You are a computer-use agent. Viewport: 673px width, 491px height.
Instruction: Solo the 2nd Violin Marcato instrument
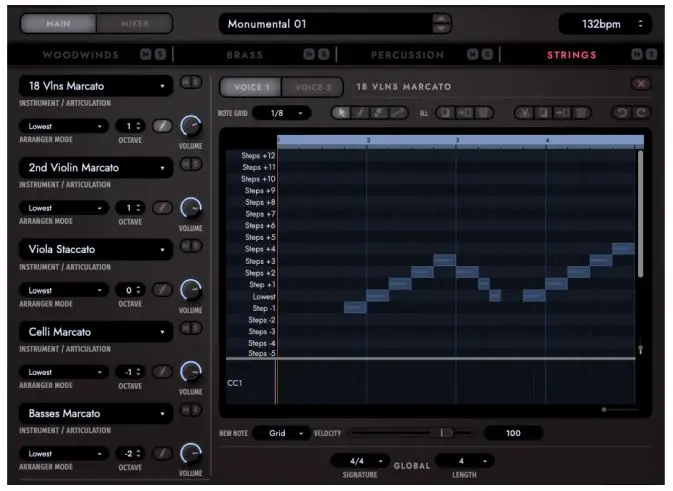[196, 164]
